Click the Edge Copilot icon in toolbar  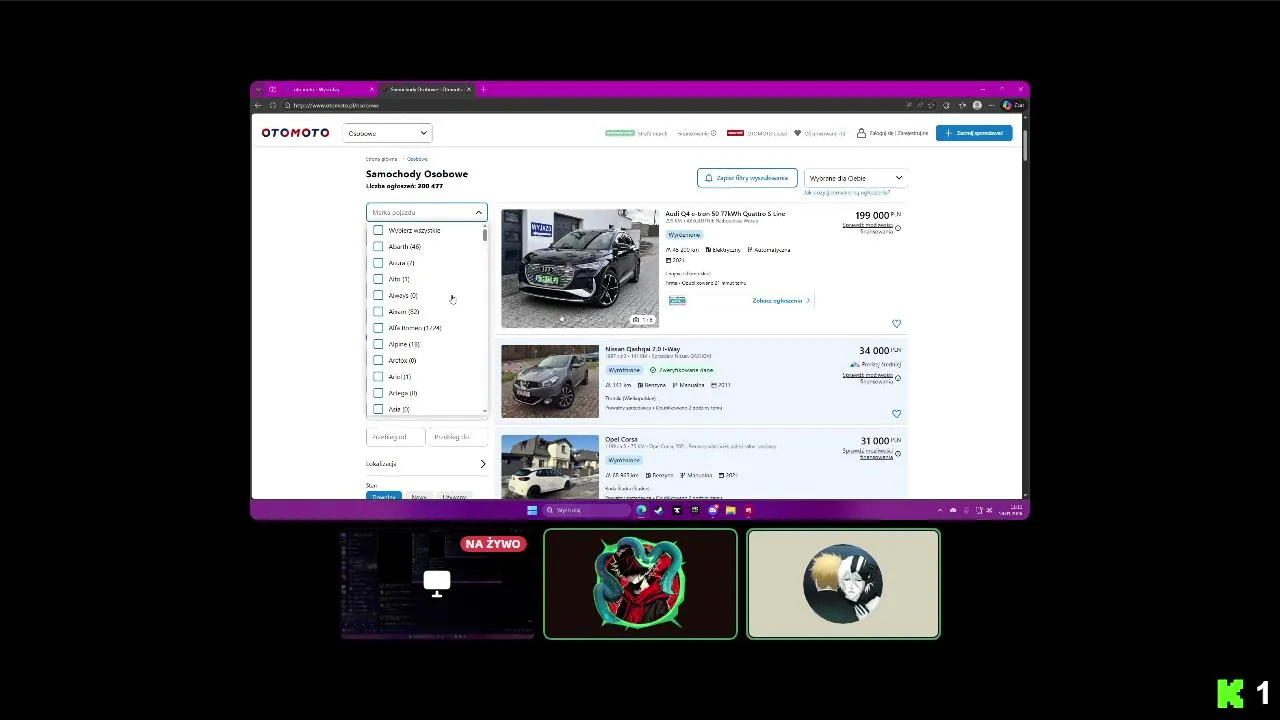click(1007, 105)
